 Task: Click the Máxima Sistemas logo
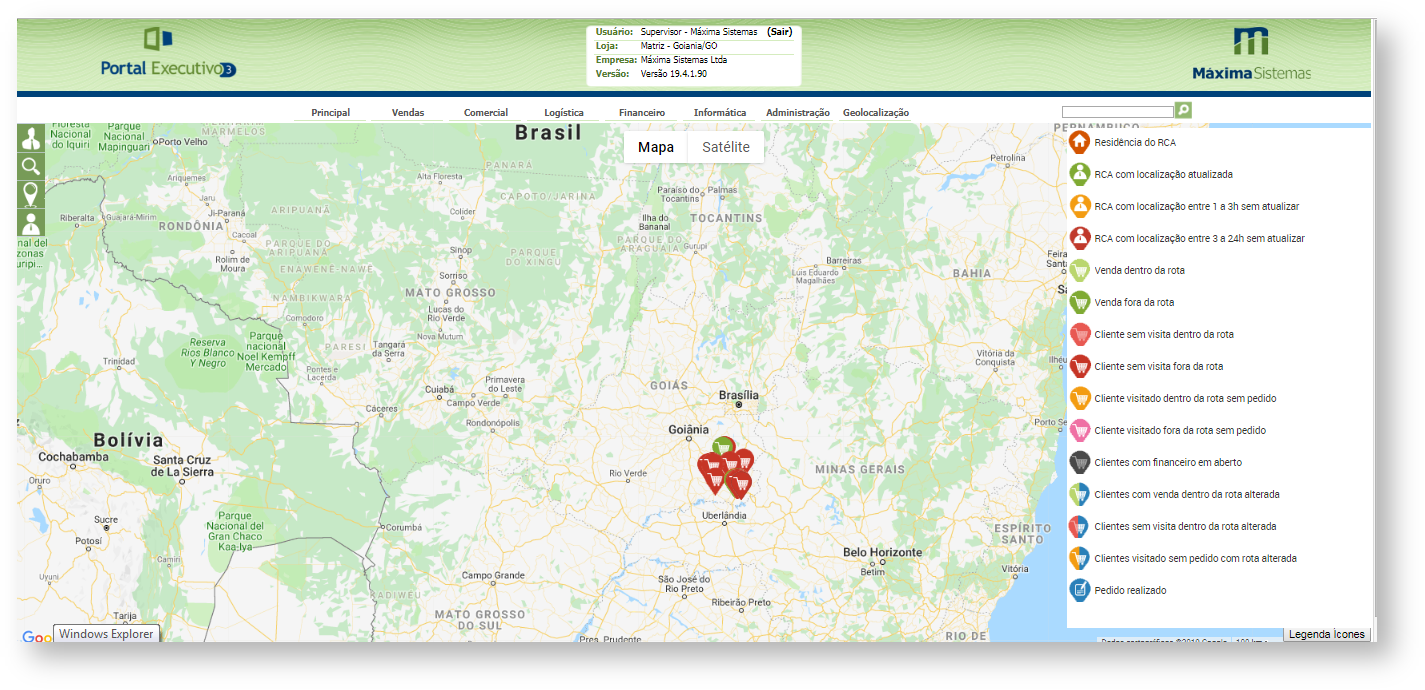pos(1251,54)
